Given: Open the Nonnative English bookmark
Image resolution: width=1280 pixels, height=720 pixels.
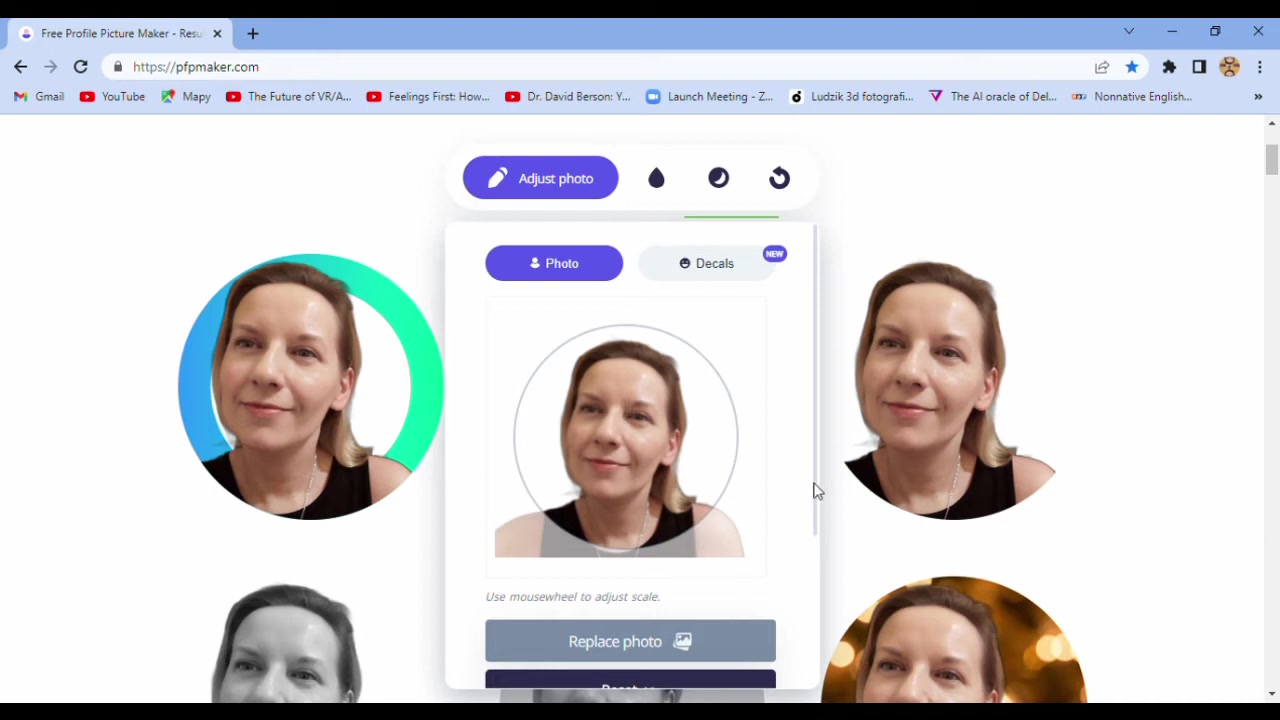Looking at the screenshot, I should click(x=1132, y=97).
